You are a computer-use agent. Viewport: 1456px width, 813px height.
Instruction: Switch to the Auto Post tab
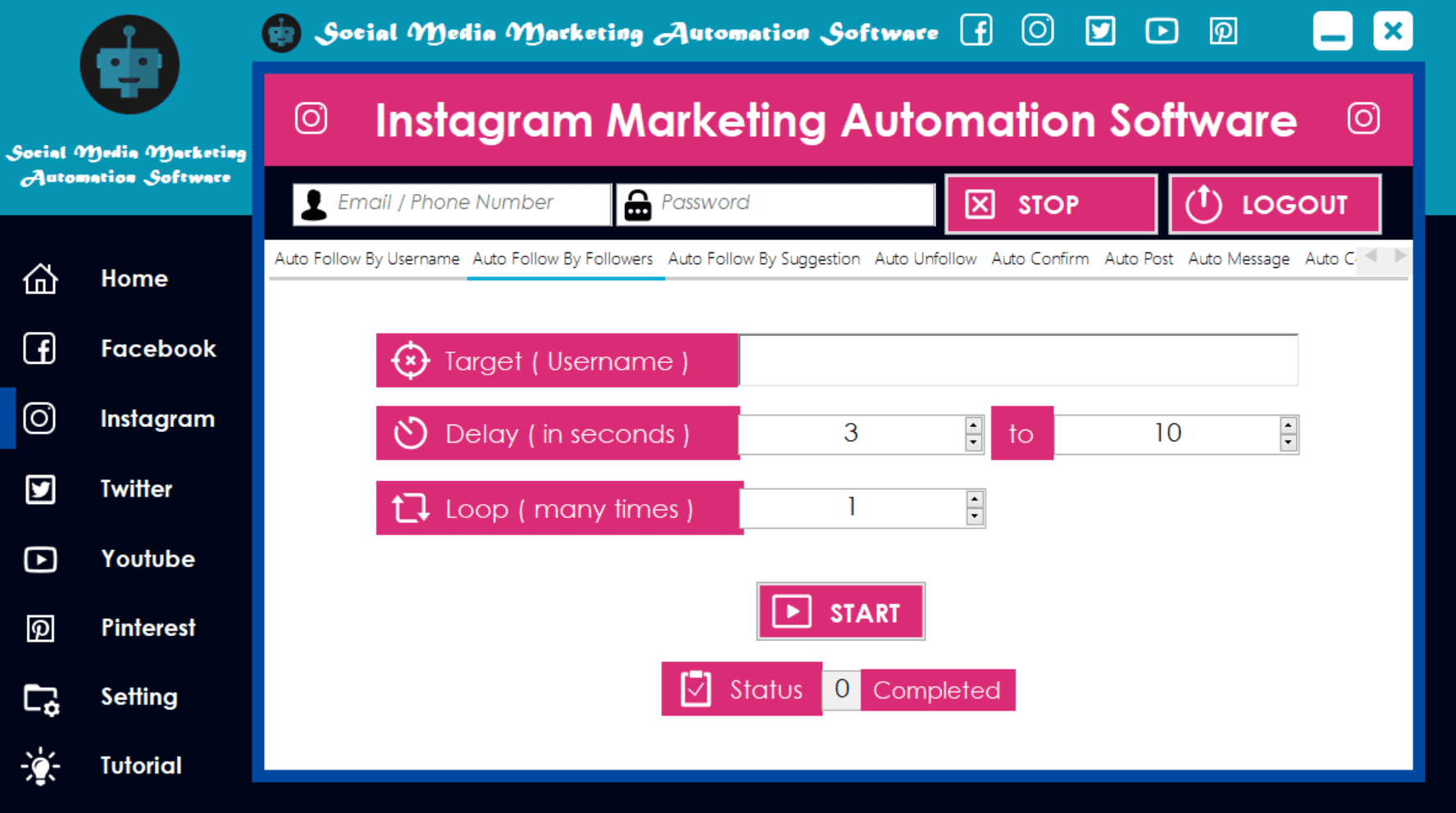point(1139,259)
